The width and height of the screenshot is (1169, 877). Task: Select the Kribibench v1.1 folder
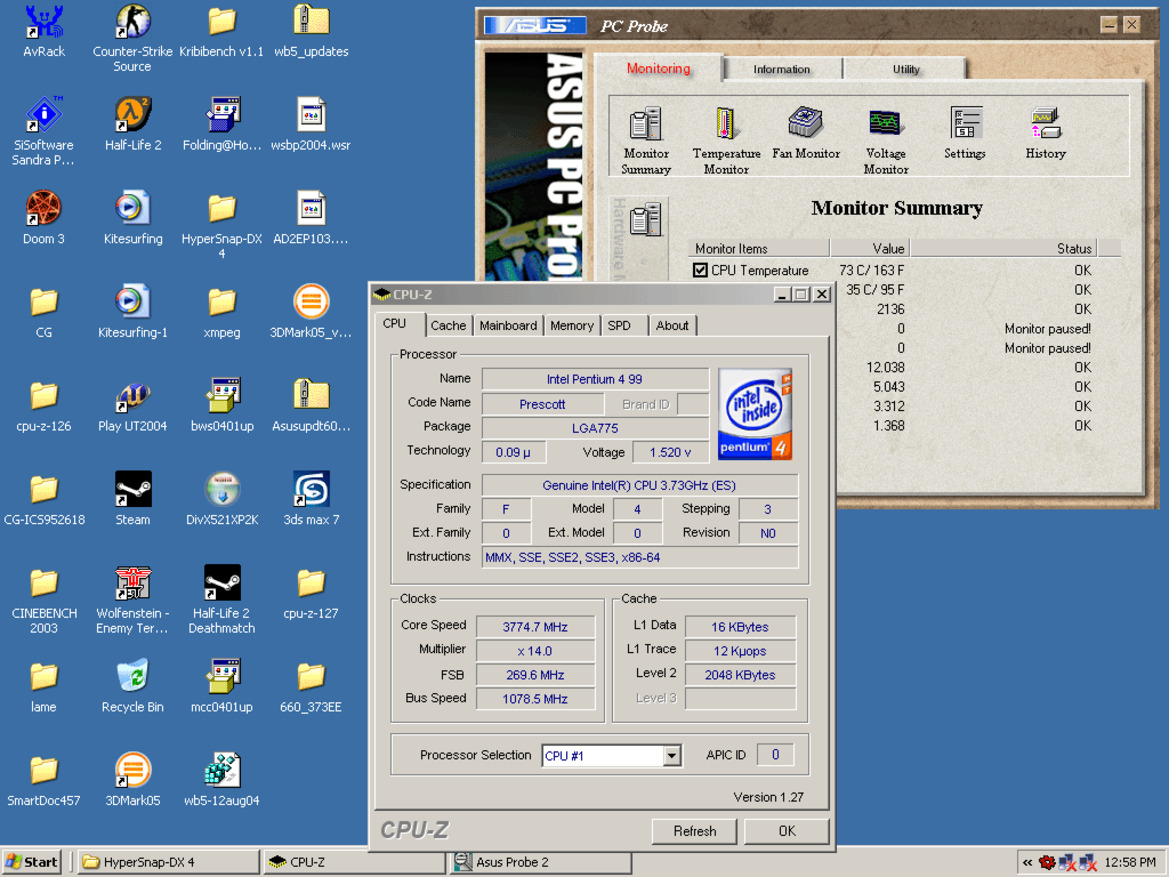tap(222, 31)
